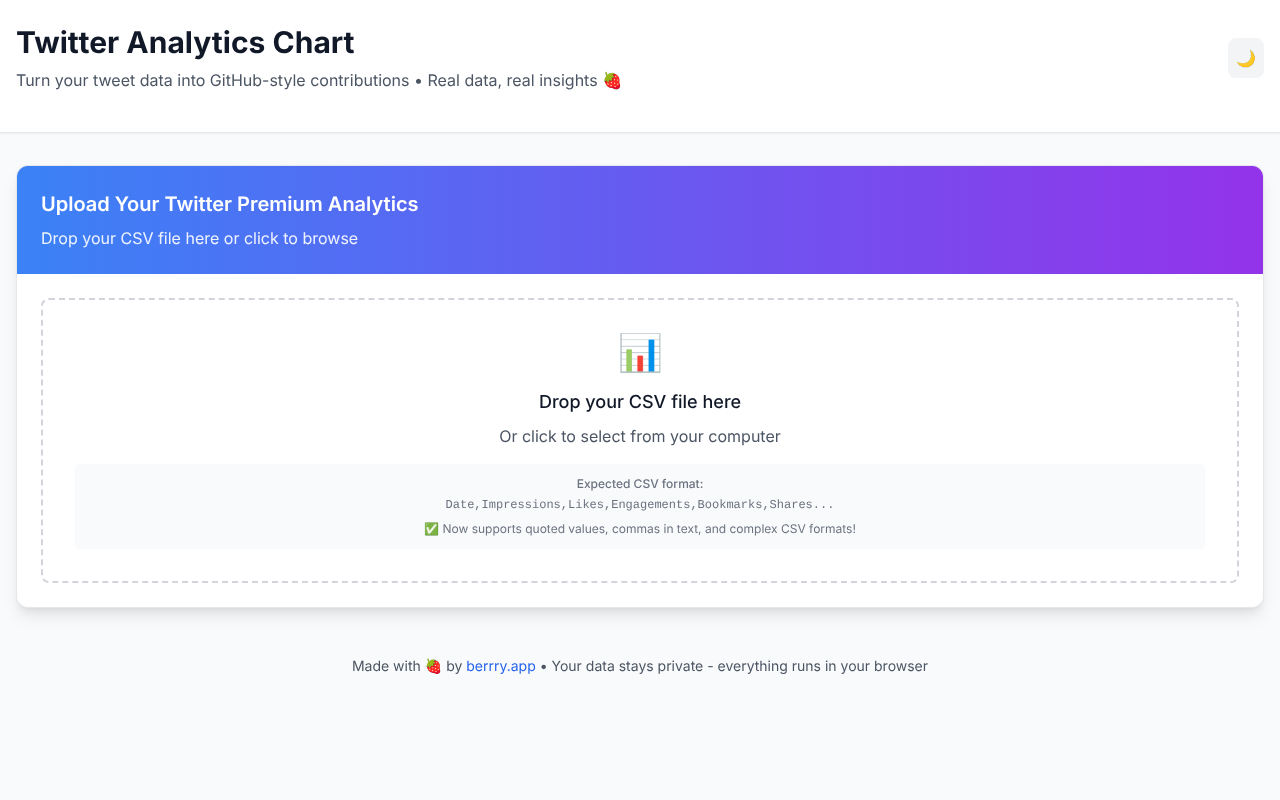
Task: Click 'Or click to select from your computer'
Action: (x=640, y=436)
